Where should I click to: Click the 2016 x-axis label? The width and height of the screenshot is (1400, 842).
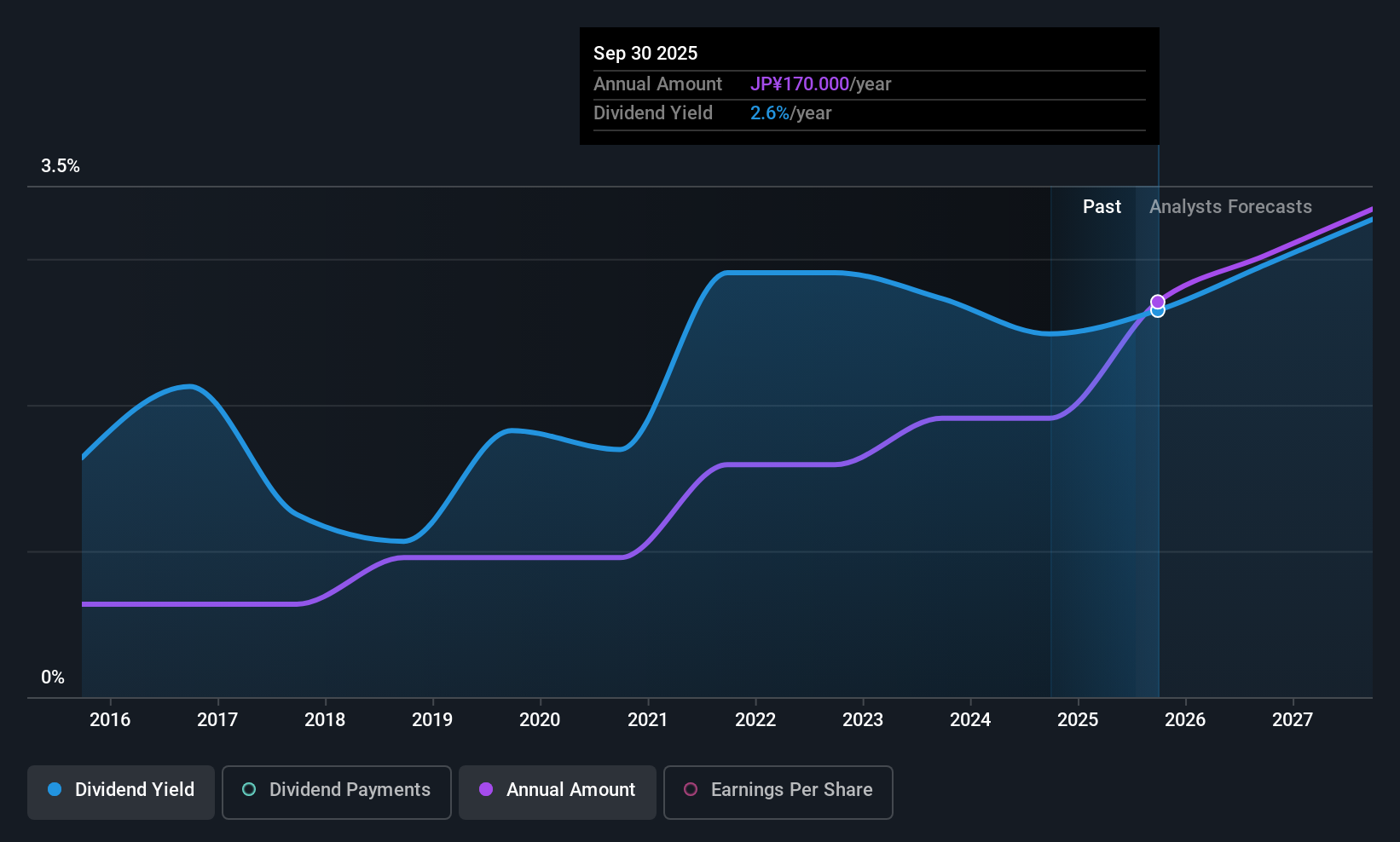pos(110,719)
